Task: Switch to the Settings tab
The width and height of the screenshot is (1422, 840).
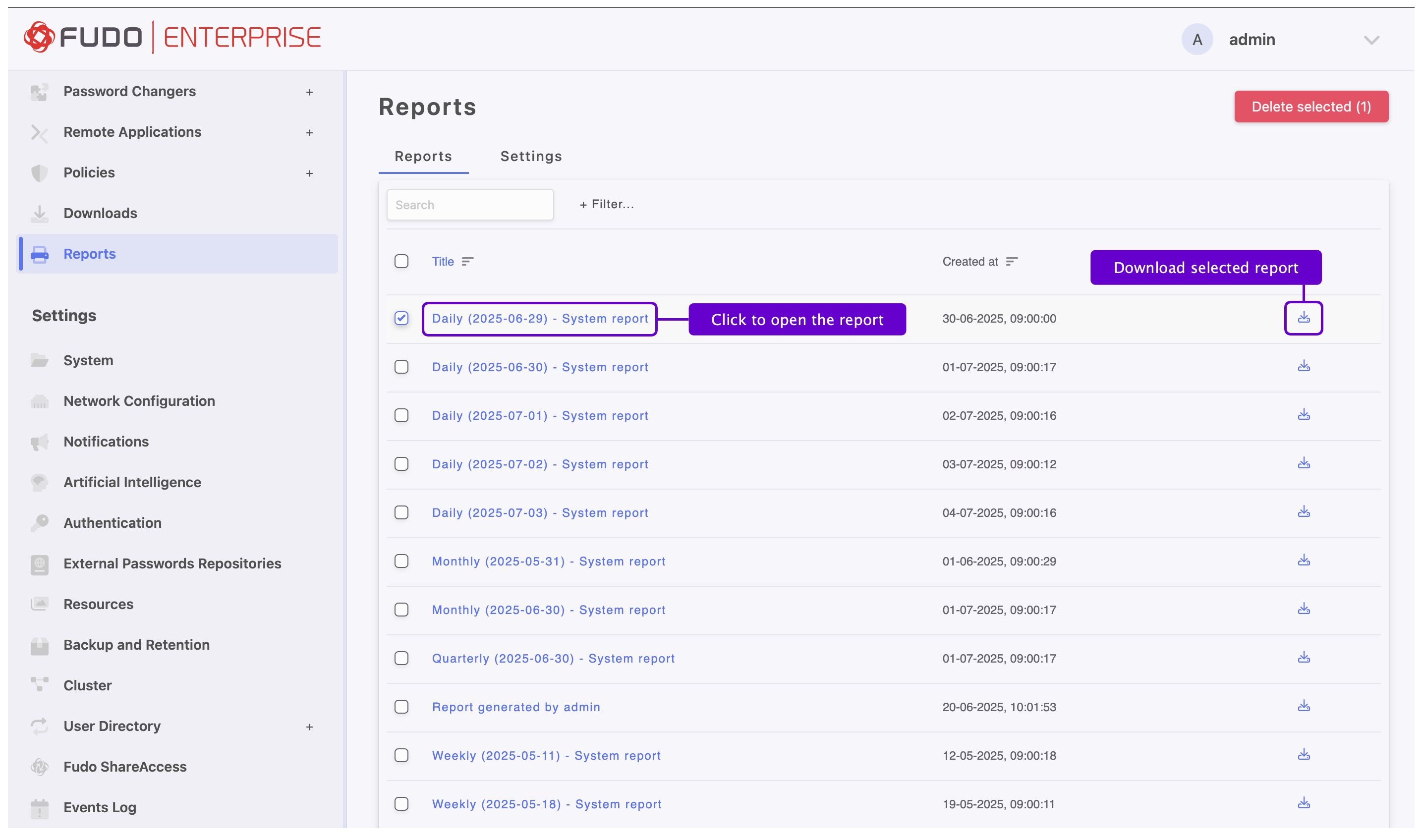Action: 530,156
